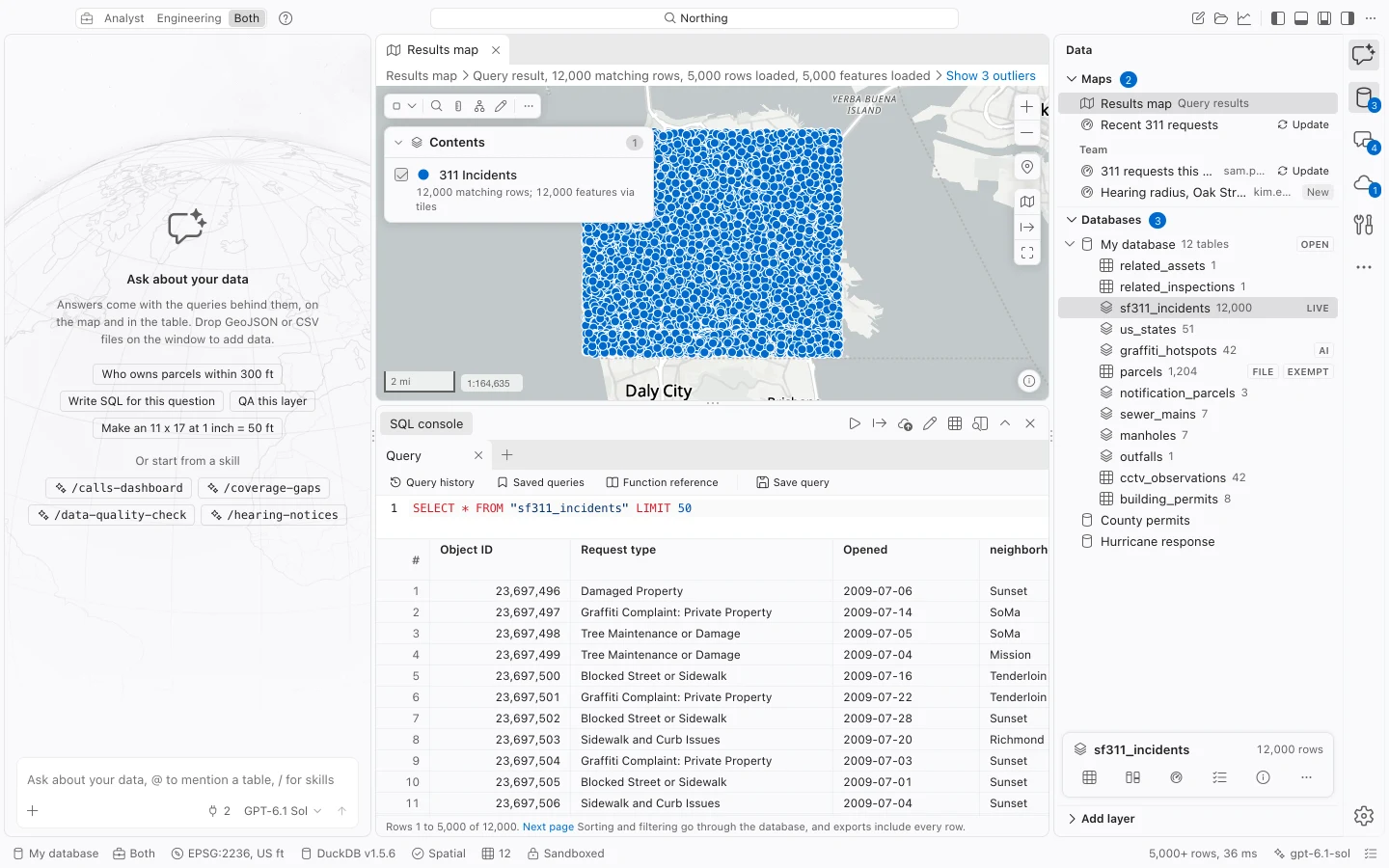Open the AI chat sidebar icon
This screenshot has width=1389, height=868.
click(1363, 55)
